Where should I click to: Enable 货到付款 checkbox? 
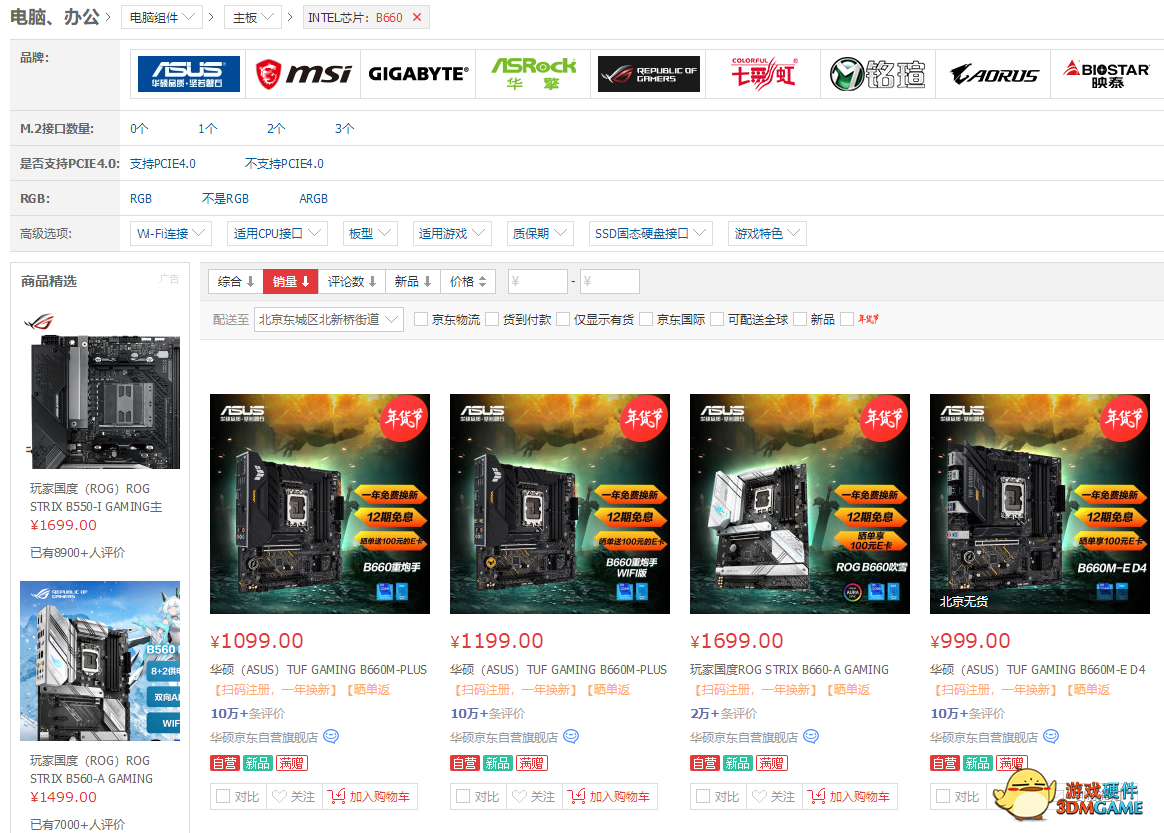(x=492, y=319)
